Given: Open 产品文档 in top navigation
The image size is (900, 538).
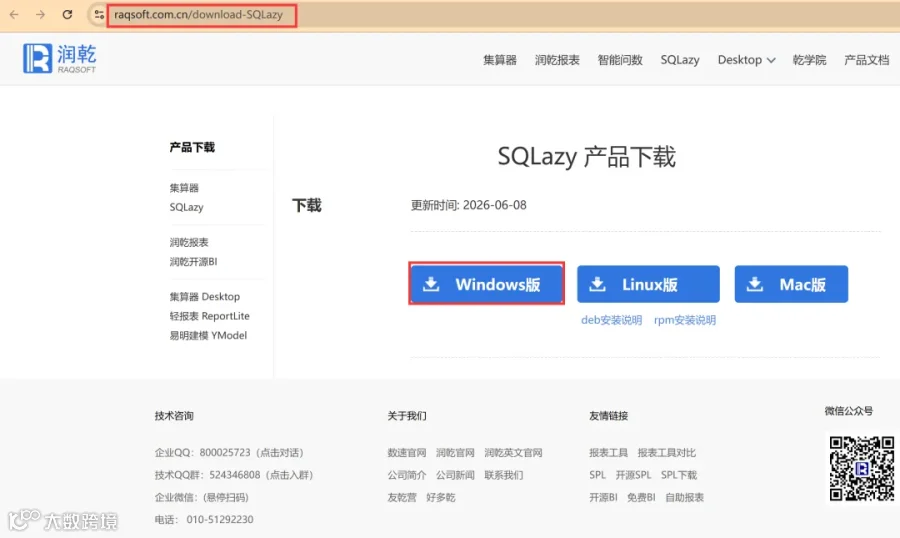Looking at the screenshot, I should click(x=866, y=60).
